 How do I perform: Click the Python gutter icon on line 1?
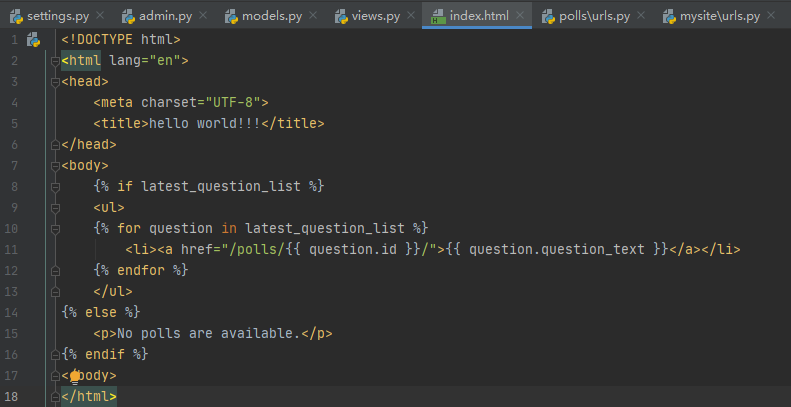(33, 40)
